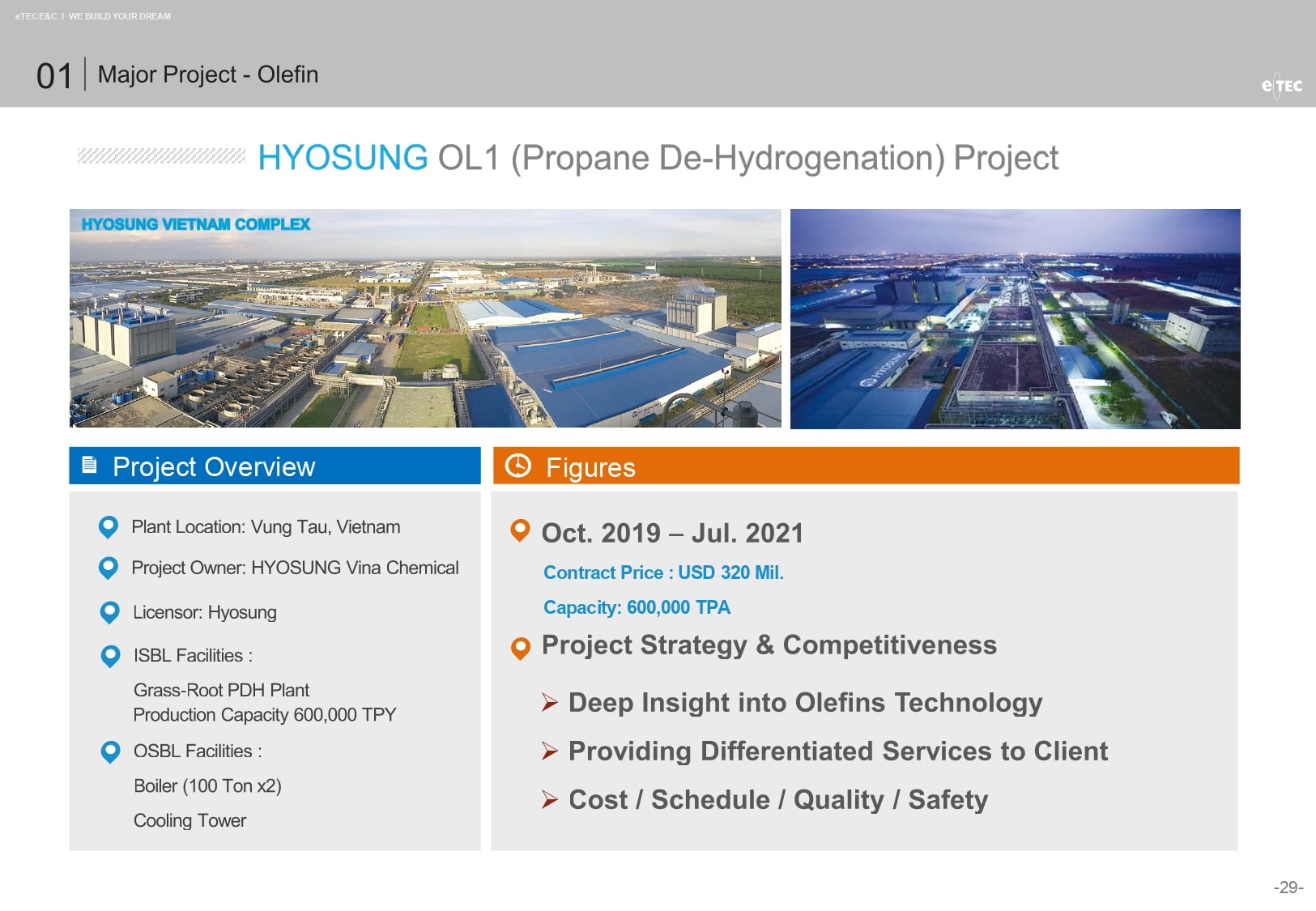Image resolution: width=1316 pixels, height=911 pixels.
Task: Click 'Providing Differentiated Services to Client' text
Action: click(838, 751)
